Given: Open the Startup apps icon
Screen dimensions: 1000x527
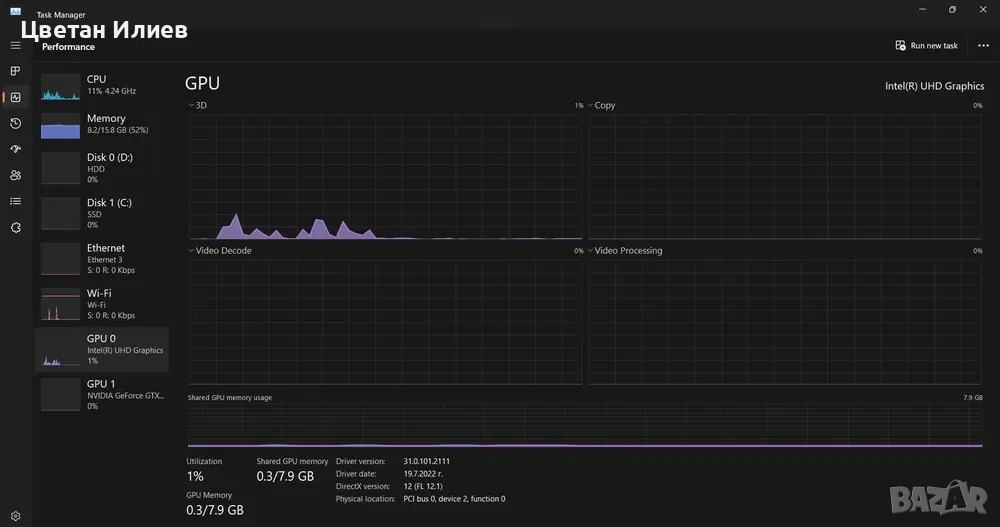Looking at the screenshot, I should (15, 149).
